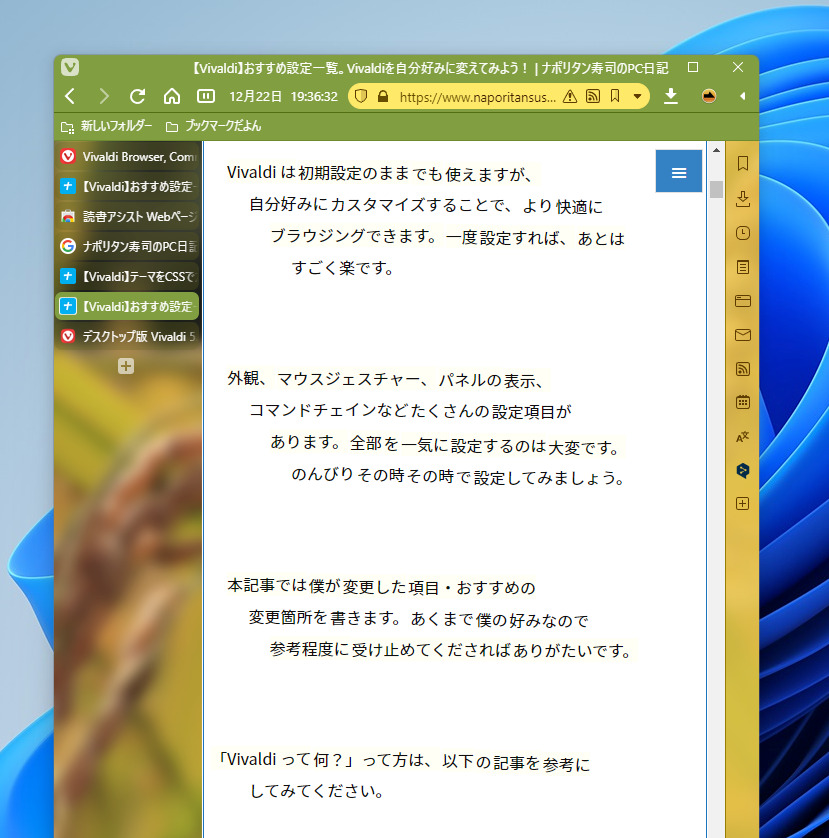This screenshot has width=829, height=838.
Task: Click the orange extension icon in toolbar
Action: pyautogui.click(x=709, y=96)
